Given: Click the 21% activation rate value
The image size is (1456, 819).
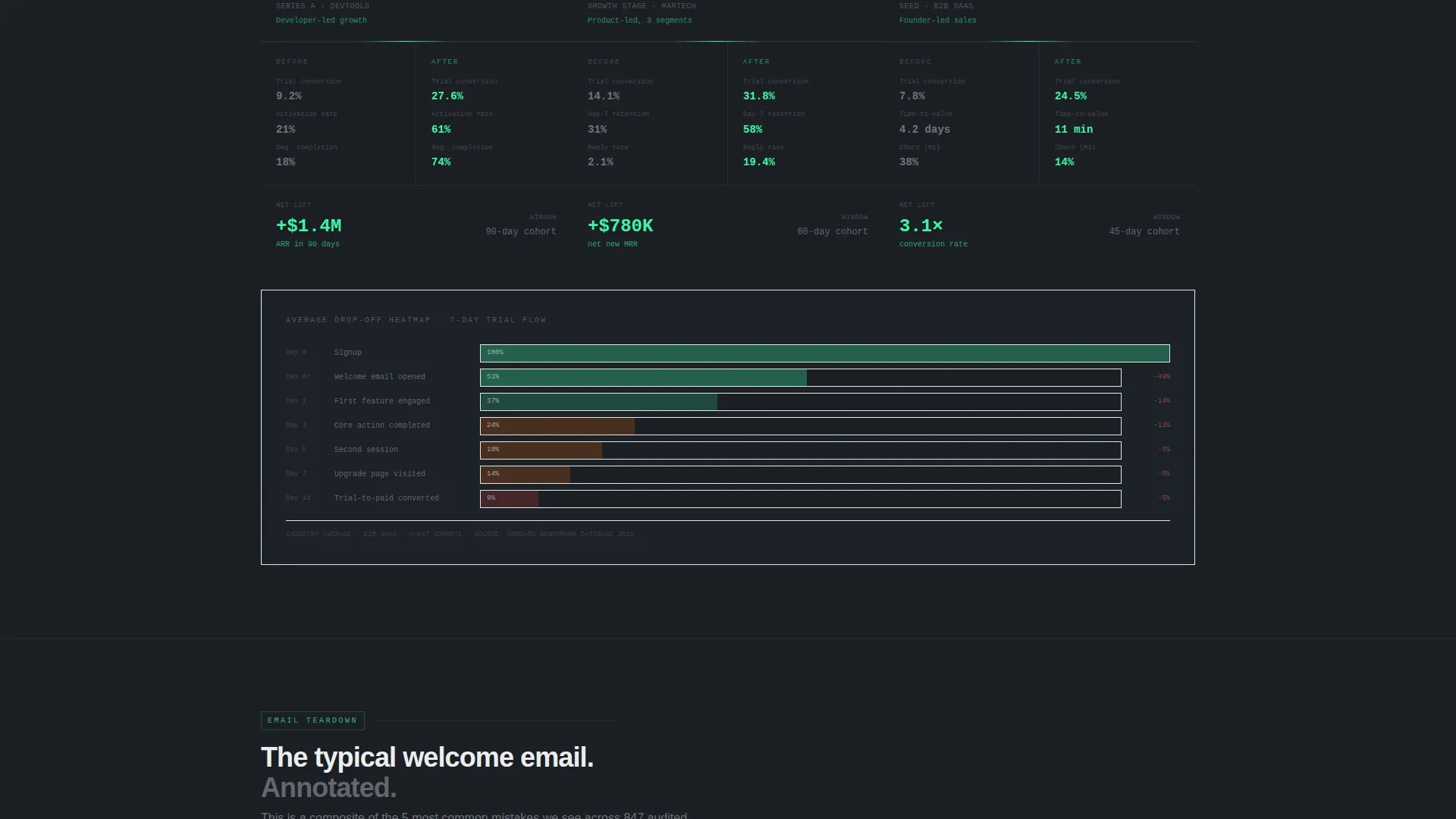Looking at the screenshot, I should pos(286,130).
